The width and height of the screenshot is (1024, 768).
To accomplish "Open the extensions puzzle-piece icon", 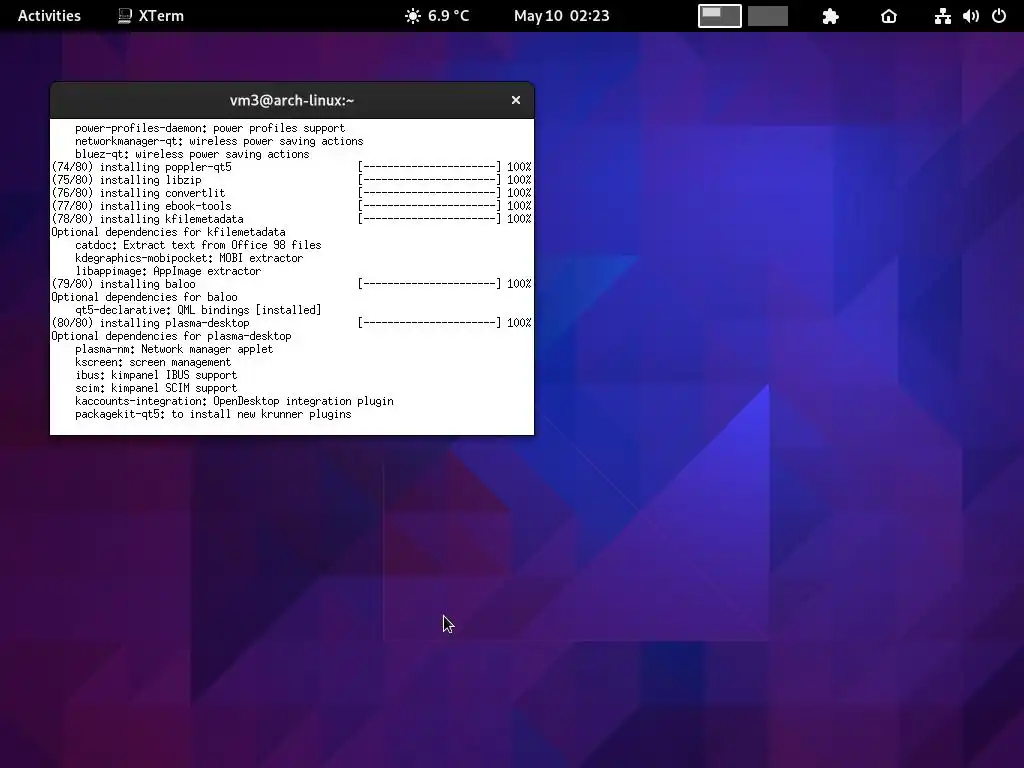I will click(831, 16).
